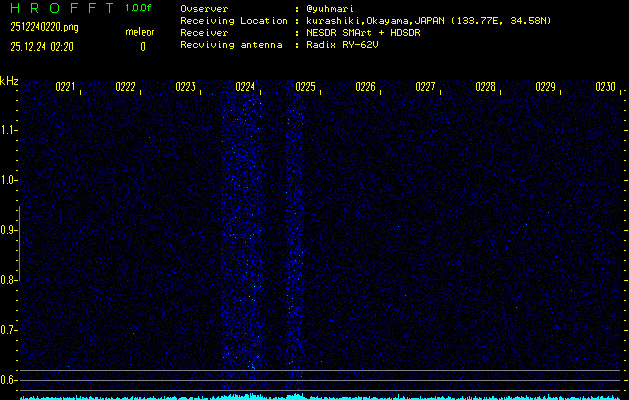The width and height of the screenshot is (629, 400).
Task: Click the gray vertical range bar near 0.9 kHz
Action: click(19, 243)
